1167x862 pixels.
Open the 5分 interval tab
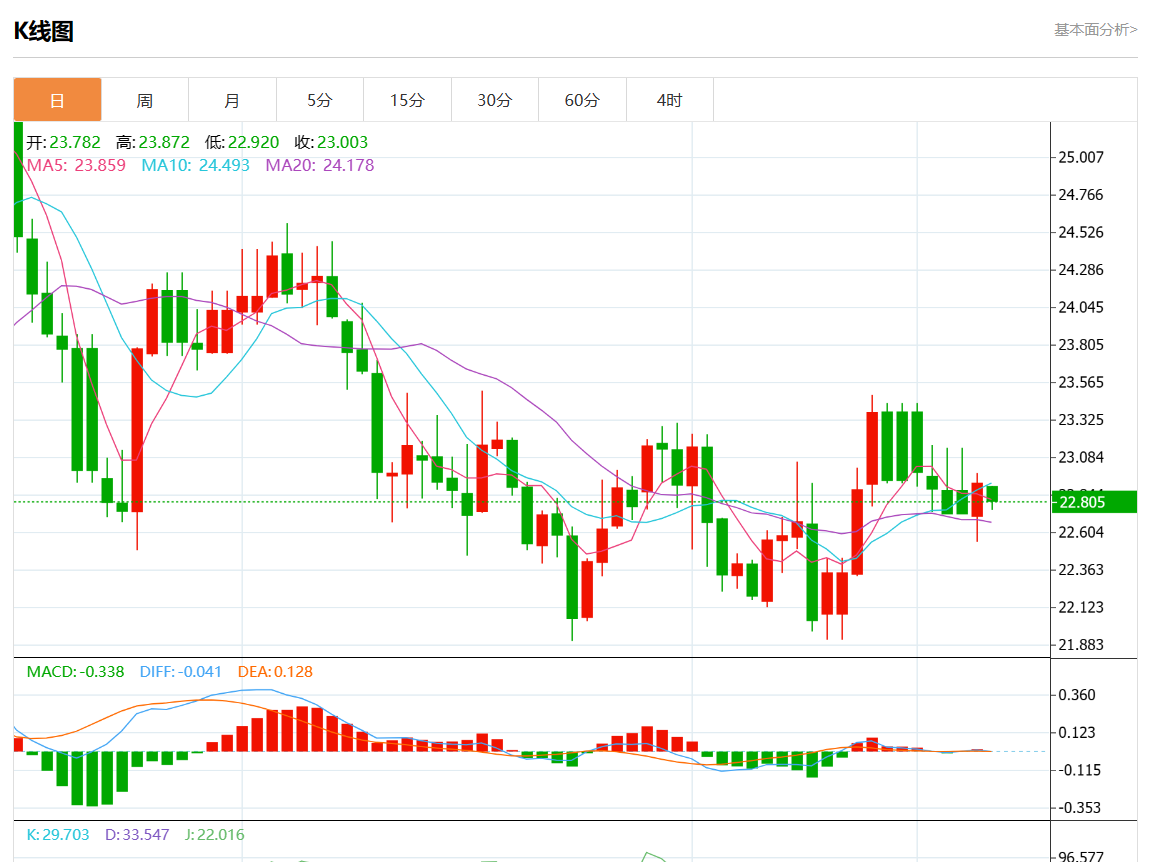320,100
